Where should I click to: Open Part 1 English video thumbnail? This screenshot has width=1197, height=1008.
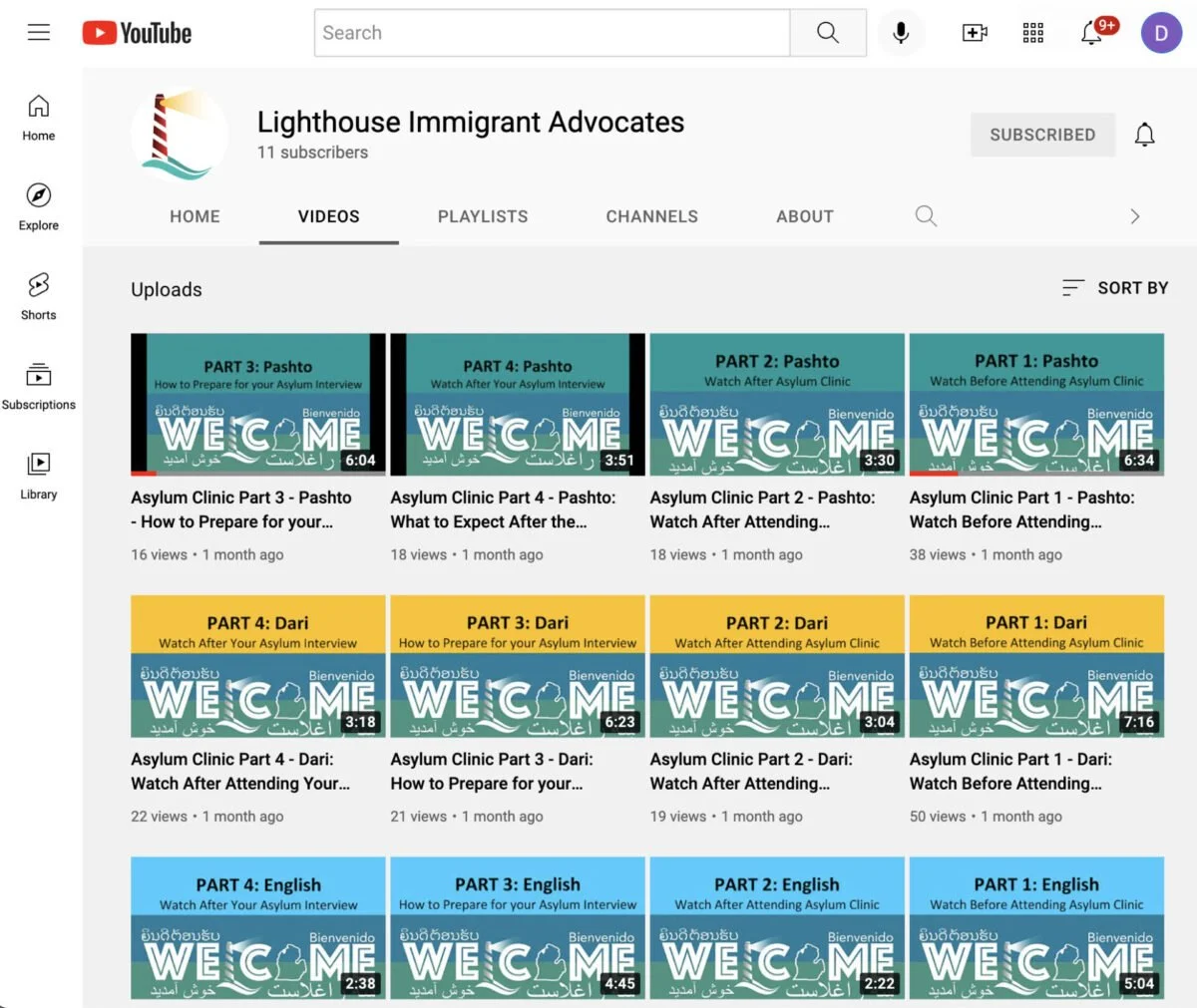coord(1036,928)
